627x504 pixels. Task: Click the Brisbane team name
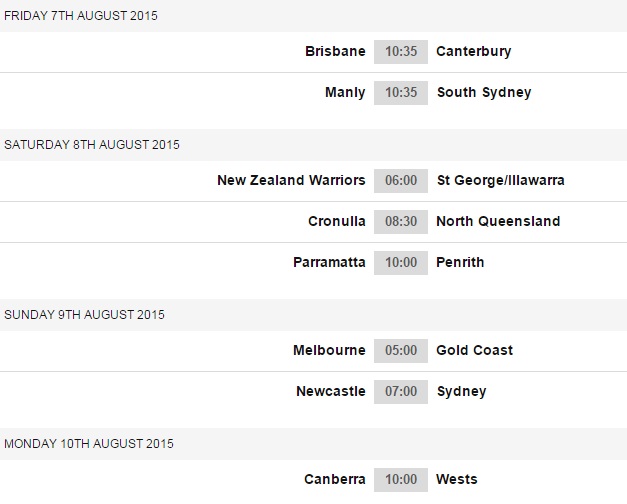pyautogui.click(x=335, y=51)
